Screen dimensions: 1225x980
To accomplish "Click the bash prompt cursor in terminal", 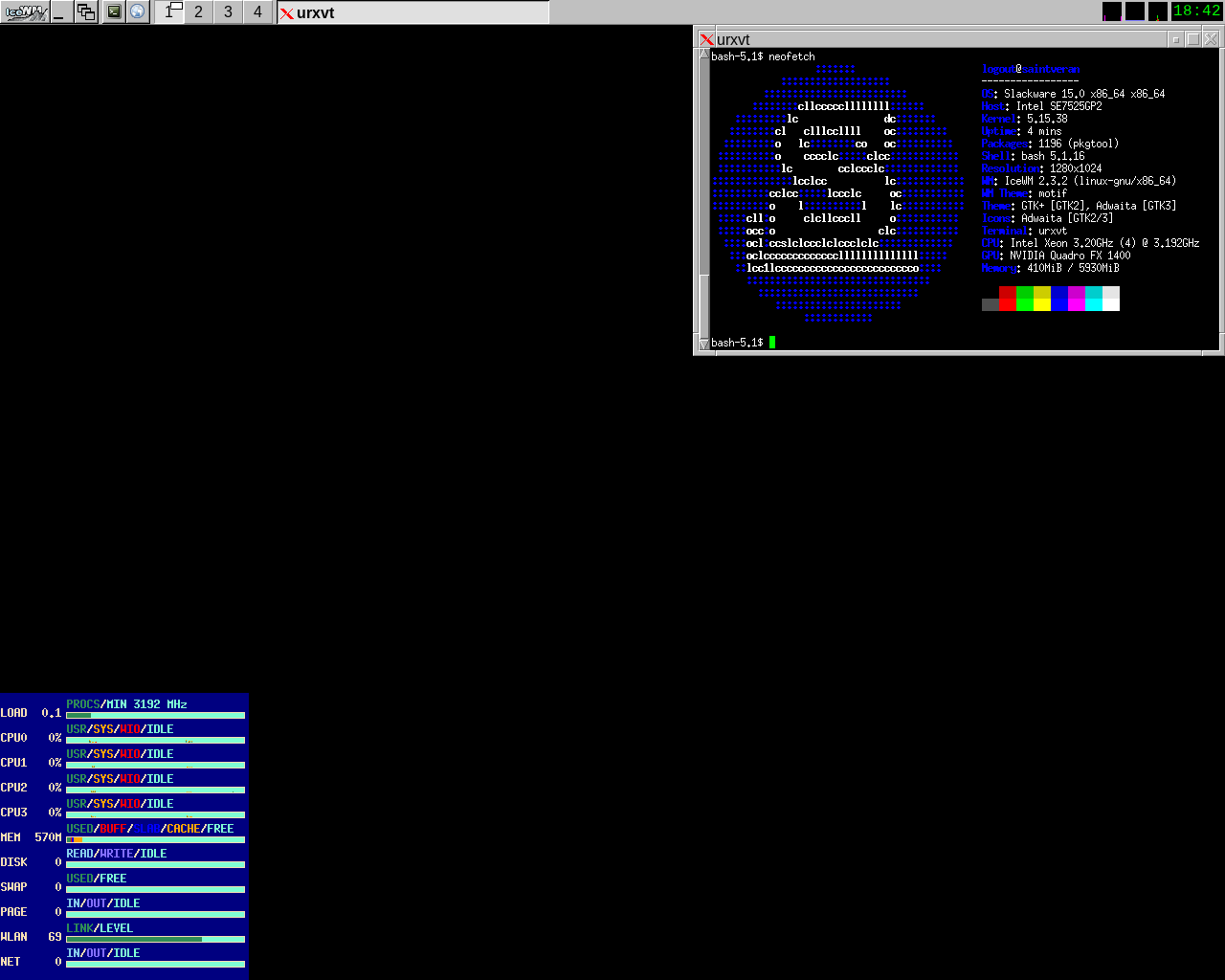I will point(772,343).
